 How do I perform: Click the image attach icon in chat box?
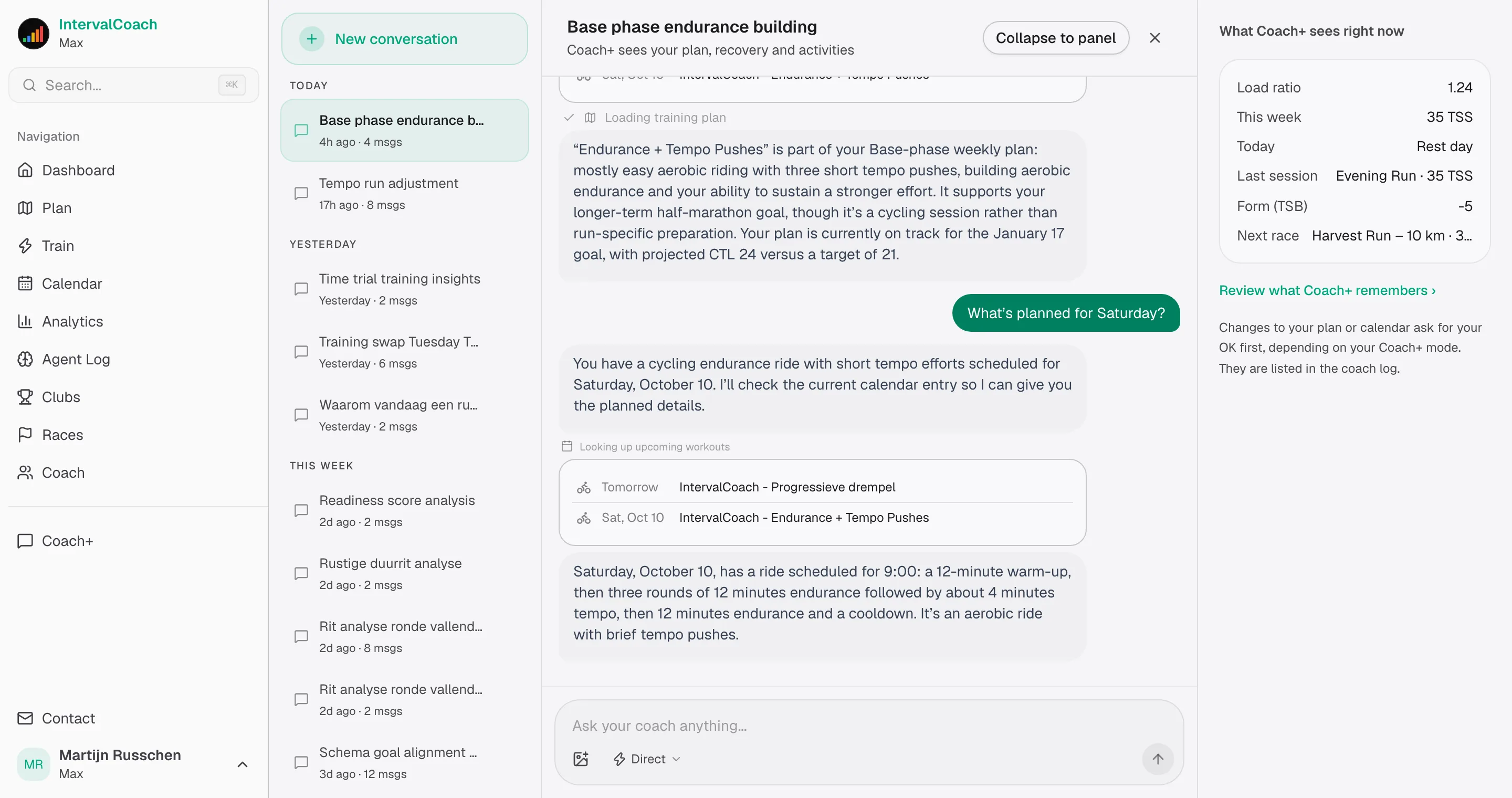(x=581, y=759)
